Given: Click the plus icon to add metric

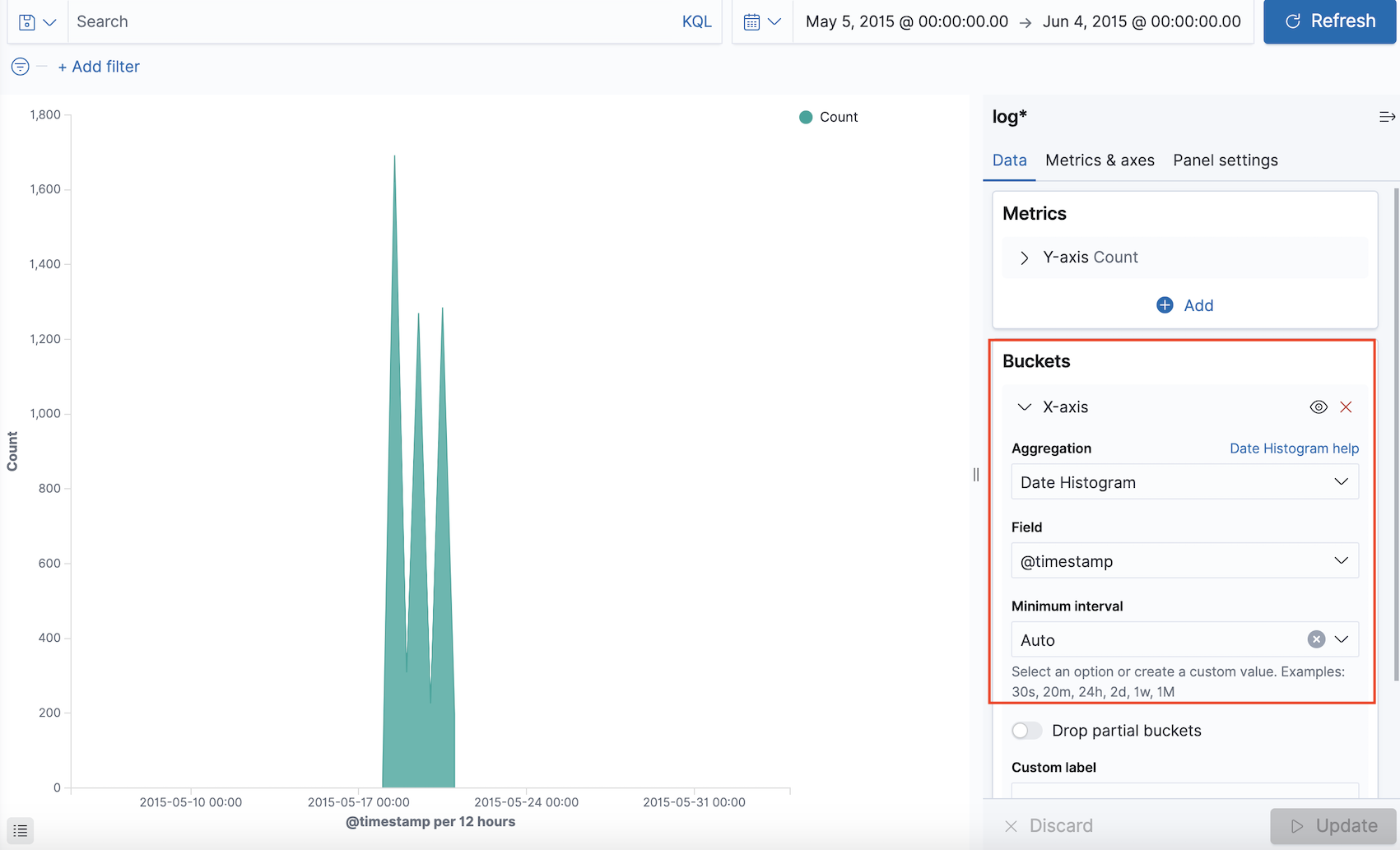Looking at the screenshot, I should (1165, 305).
